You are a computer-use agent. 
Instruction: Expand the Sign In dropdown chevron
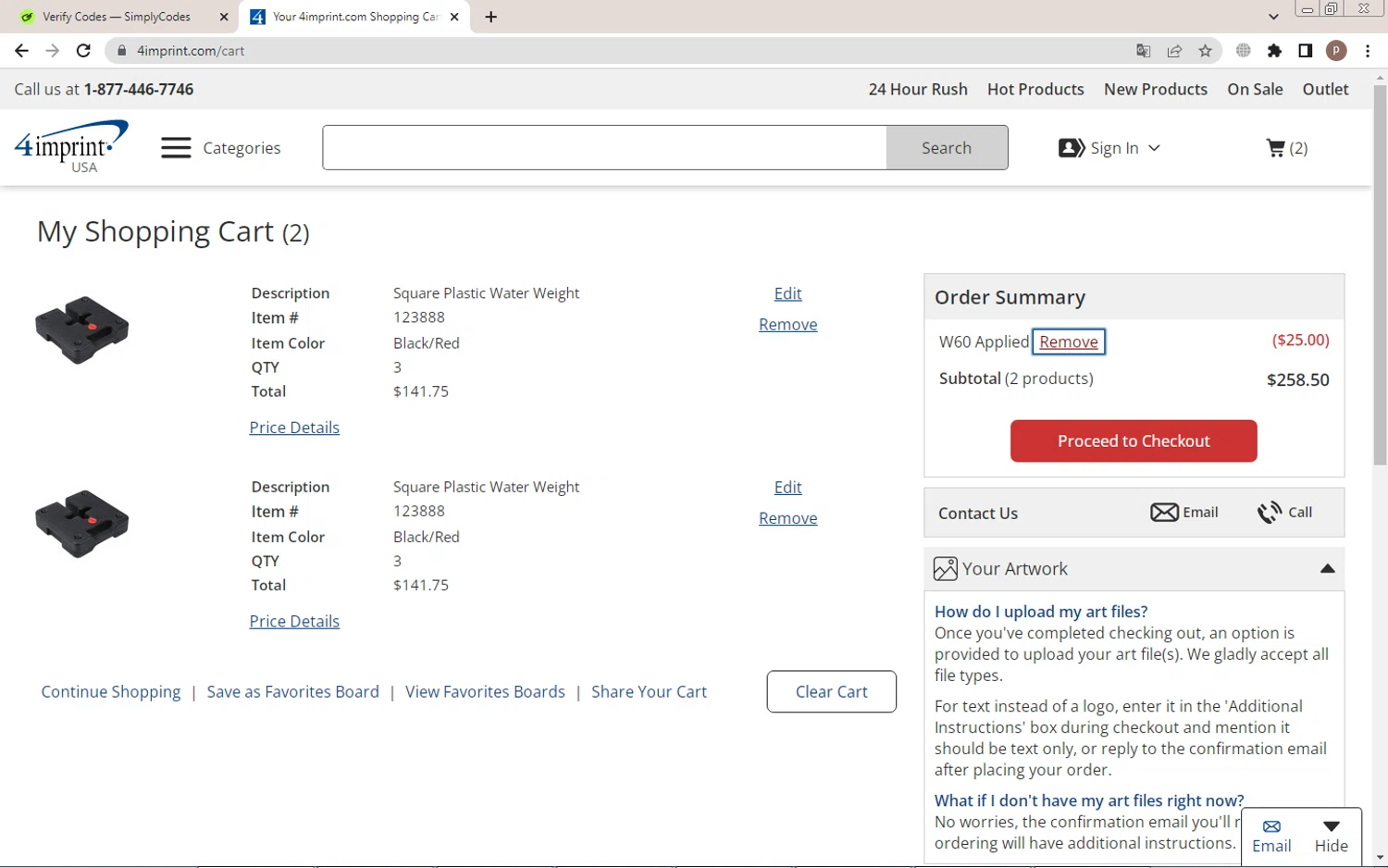click(1154, 148)
